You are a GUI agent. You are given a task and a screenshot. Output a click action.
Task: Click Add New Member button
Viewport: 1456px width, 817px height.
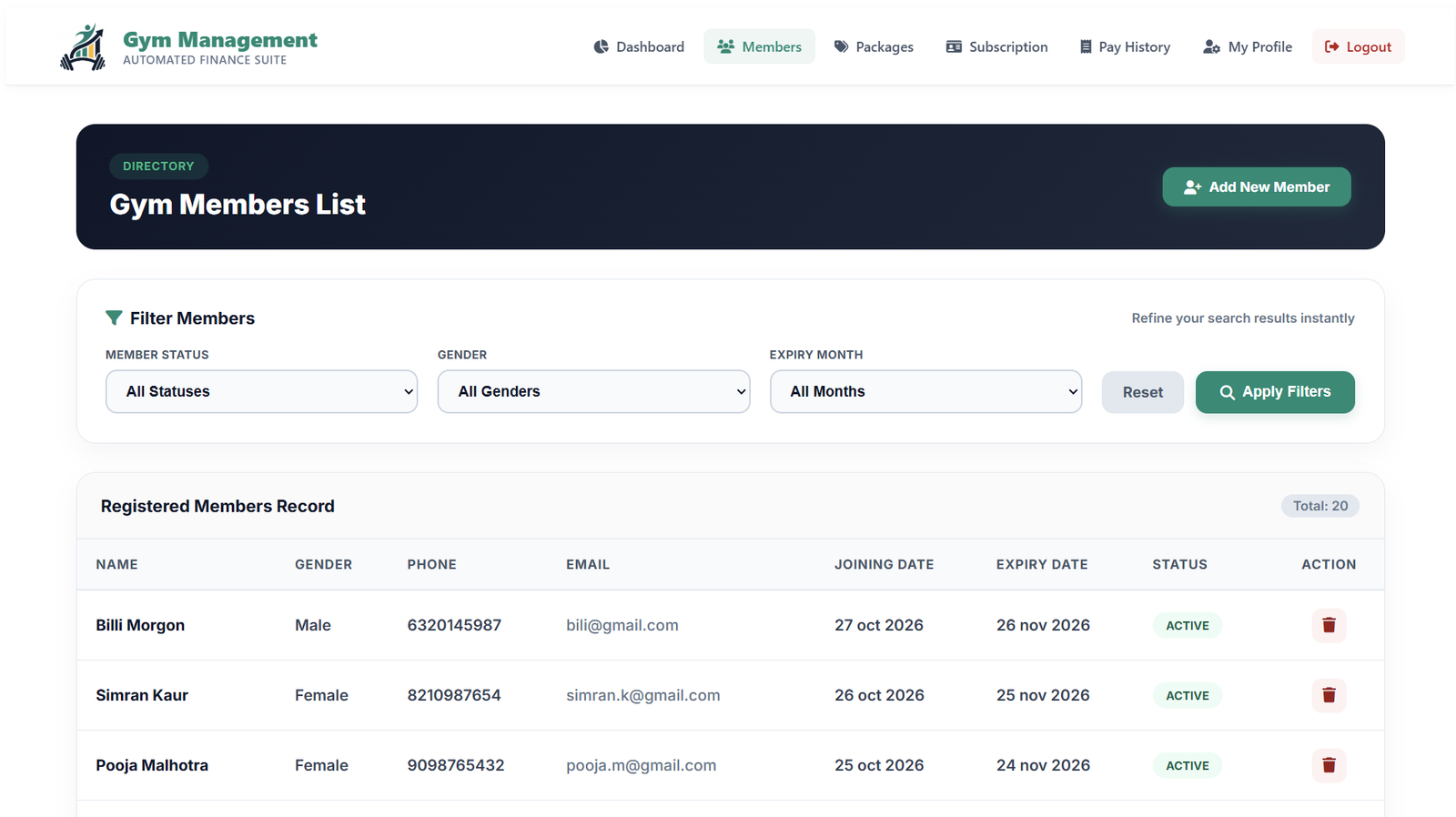click(x=1256, y=187)
